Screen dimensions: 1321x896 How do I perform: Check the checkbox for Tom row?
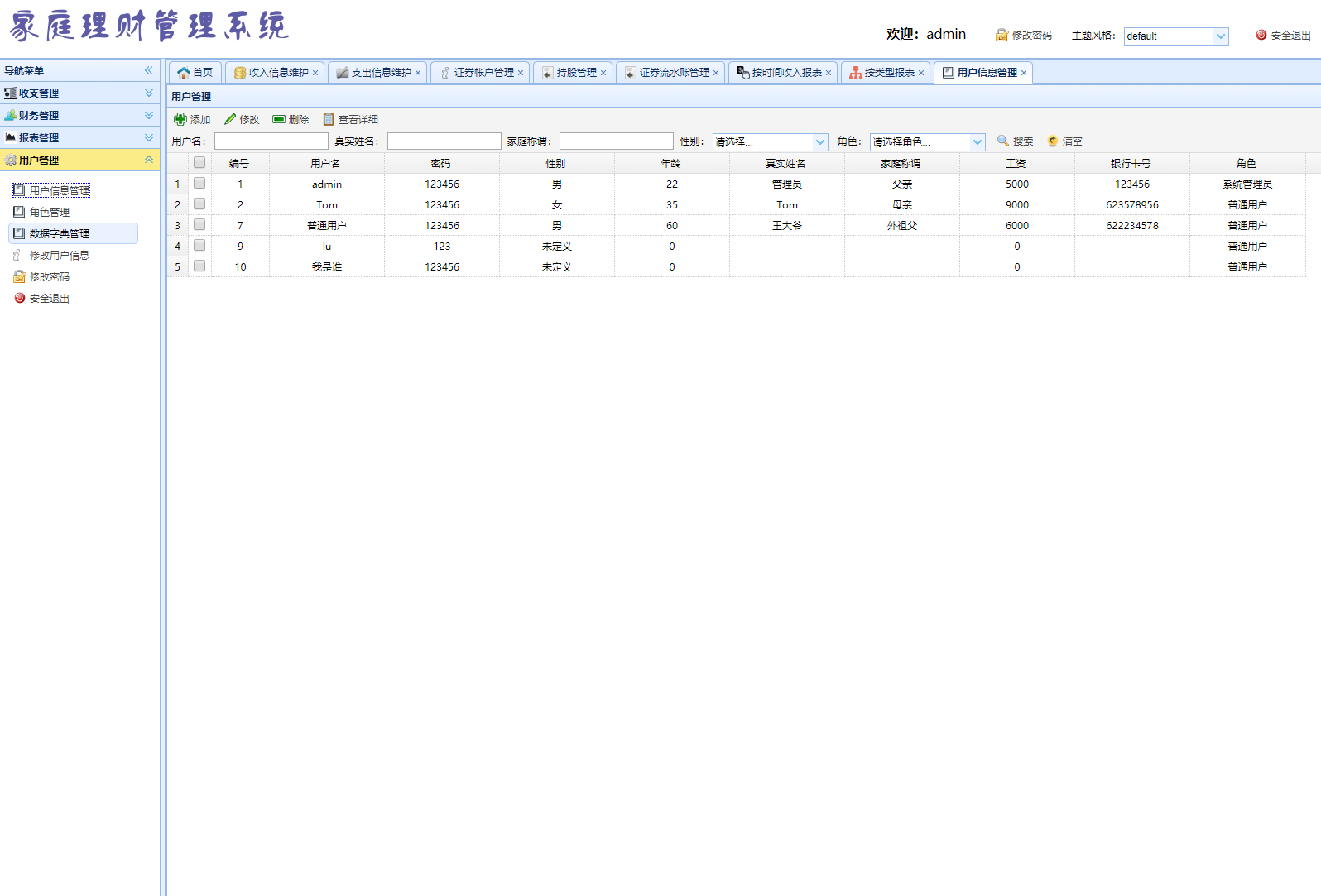coord(199,204)
